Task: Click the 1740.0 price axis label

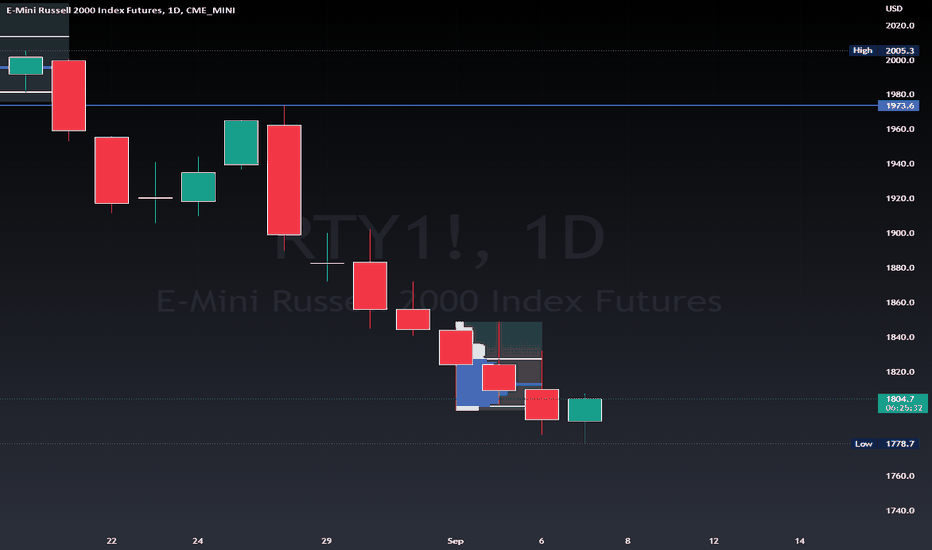Action: coord(900,510)
